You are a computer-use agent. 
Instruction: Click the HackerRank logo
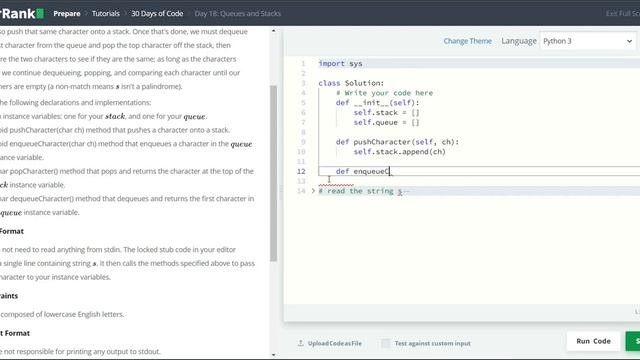[22, 13]
